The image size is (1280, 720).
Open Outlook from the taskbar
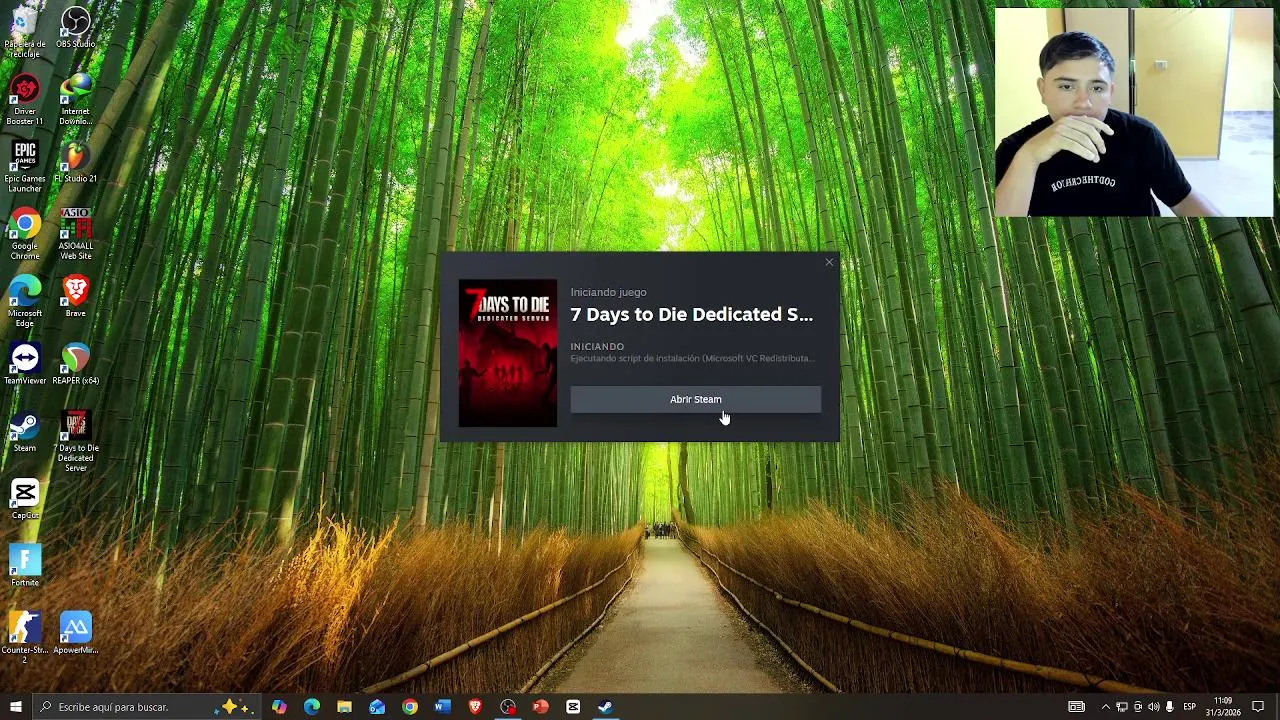coord(377,707)
